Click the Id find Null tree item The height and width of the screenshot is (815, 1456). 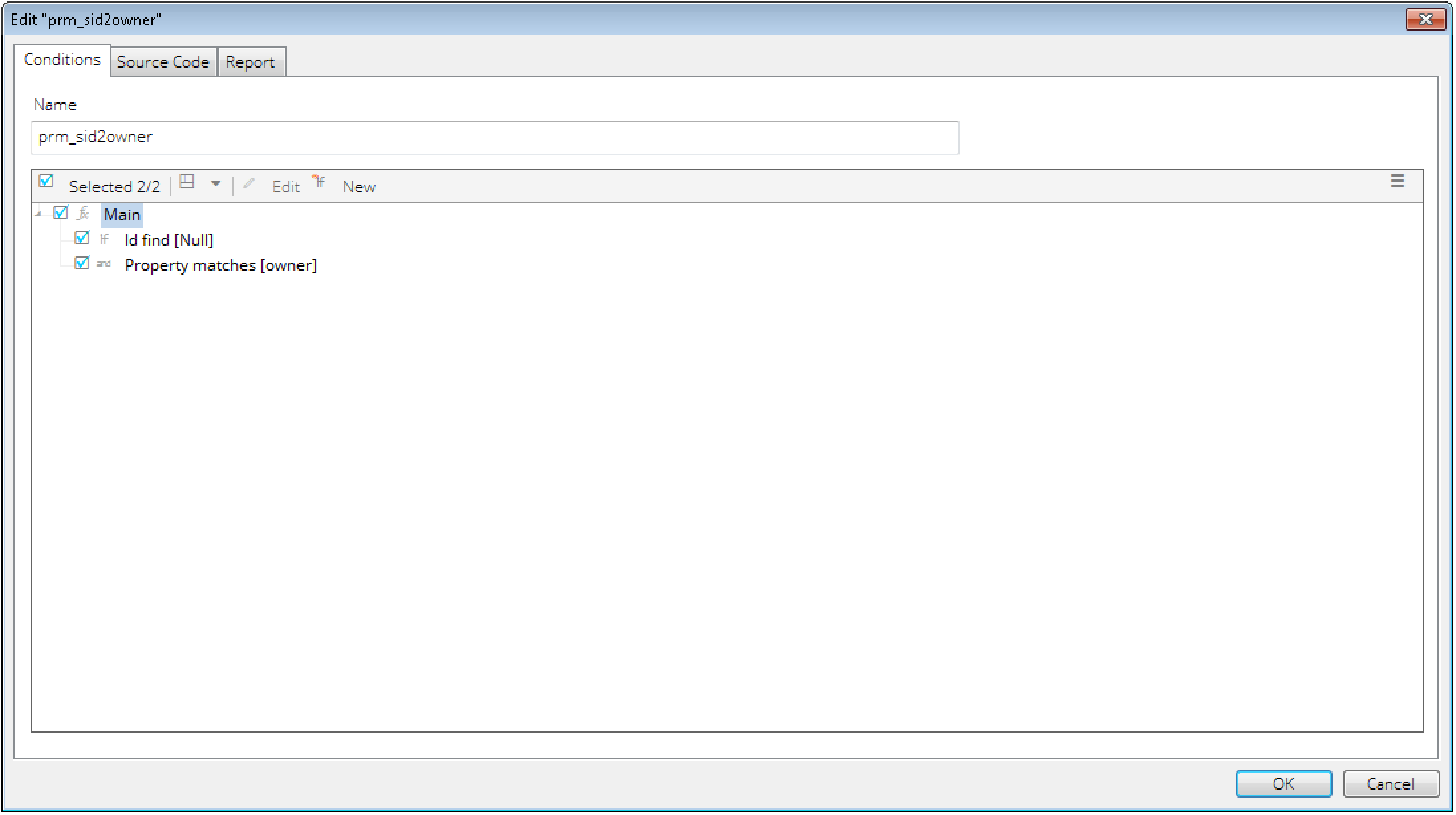(x=168, y=239)
